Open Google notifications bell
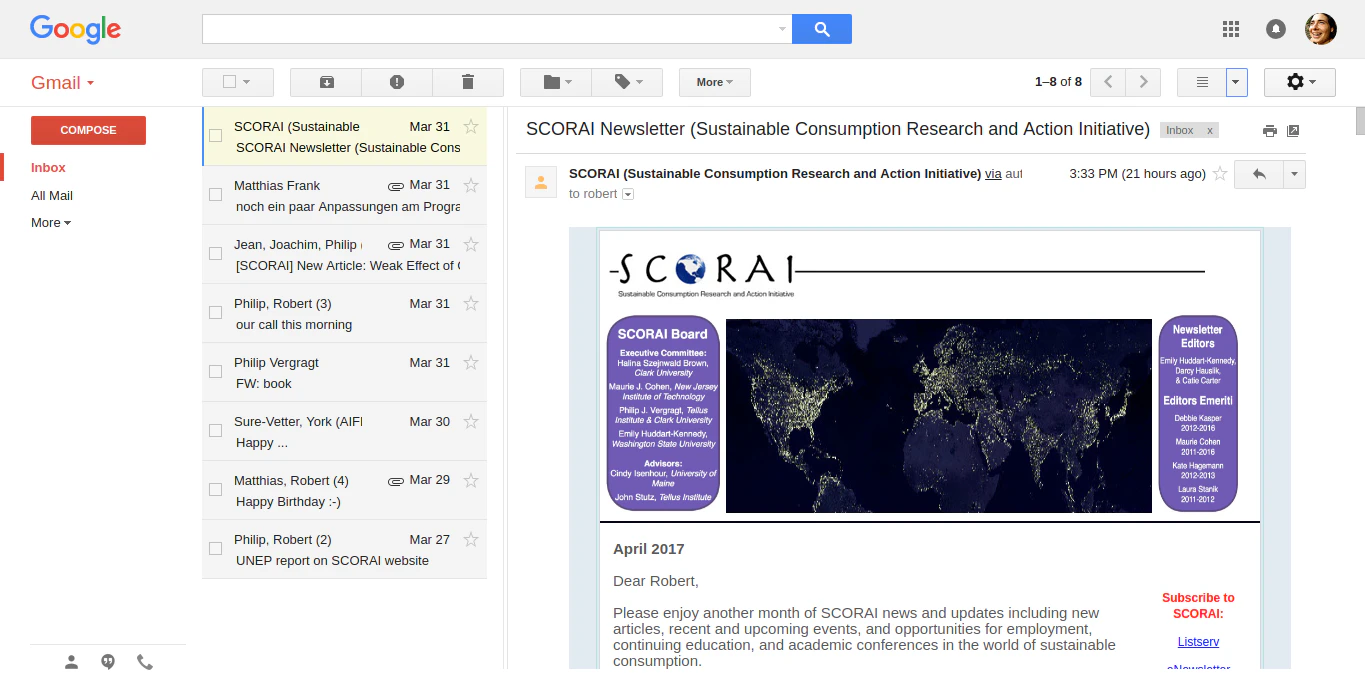The width and height of the screenshot is (1365, 676). pos(1276,29)
